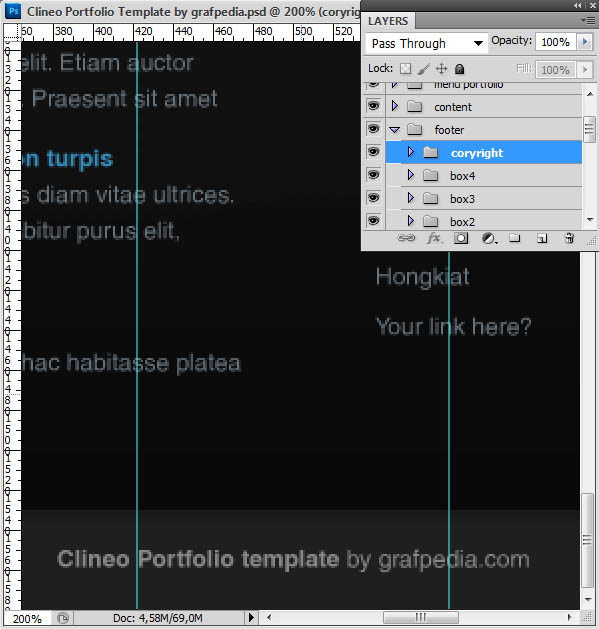
Task: Open the Layers panel options menu
Action: click(588, 20)
